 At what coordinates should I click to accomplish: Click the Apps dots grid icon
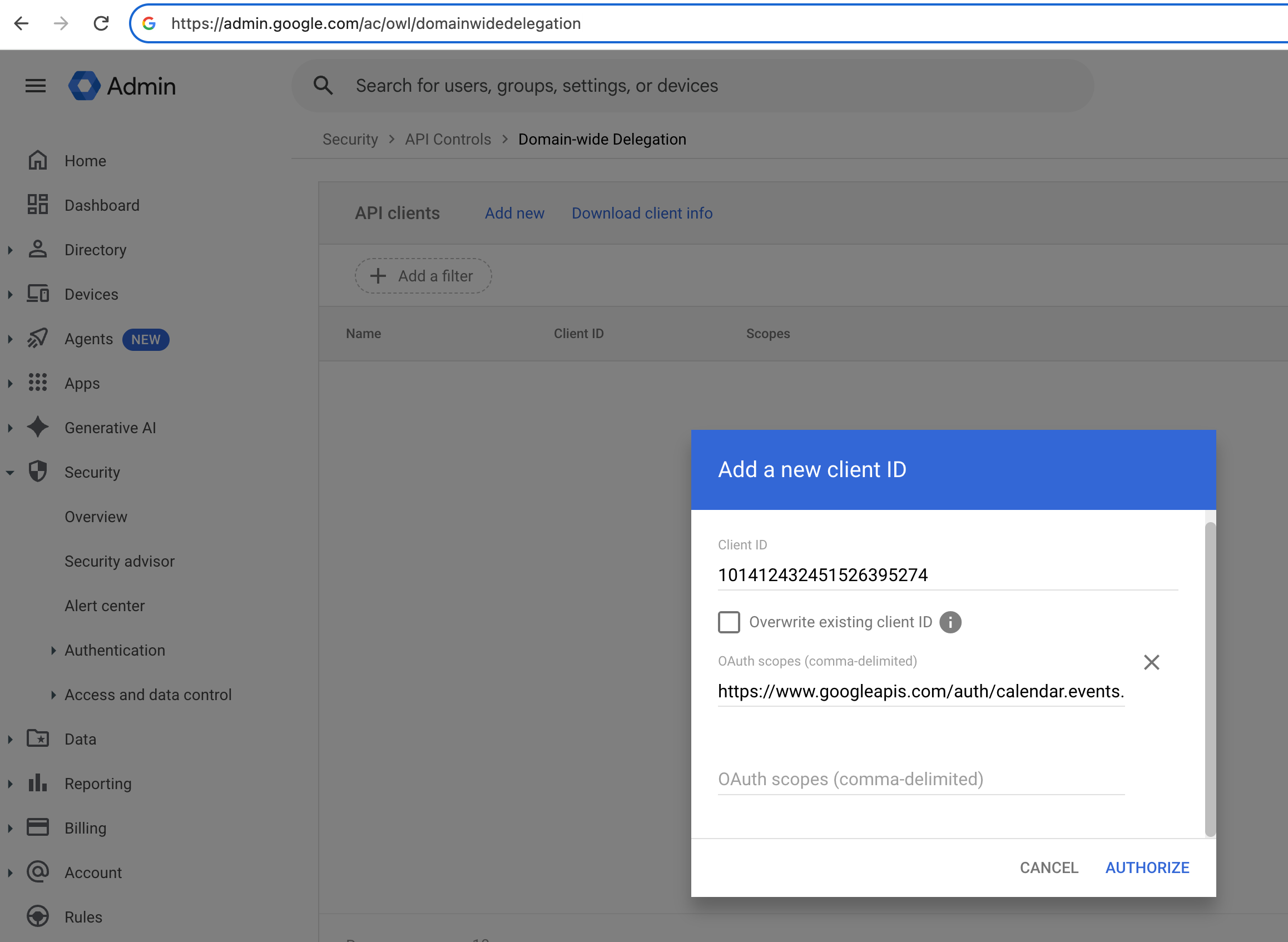click(x=38, y=383)
